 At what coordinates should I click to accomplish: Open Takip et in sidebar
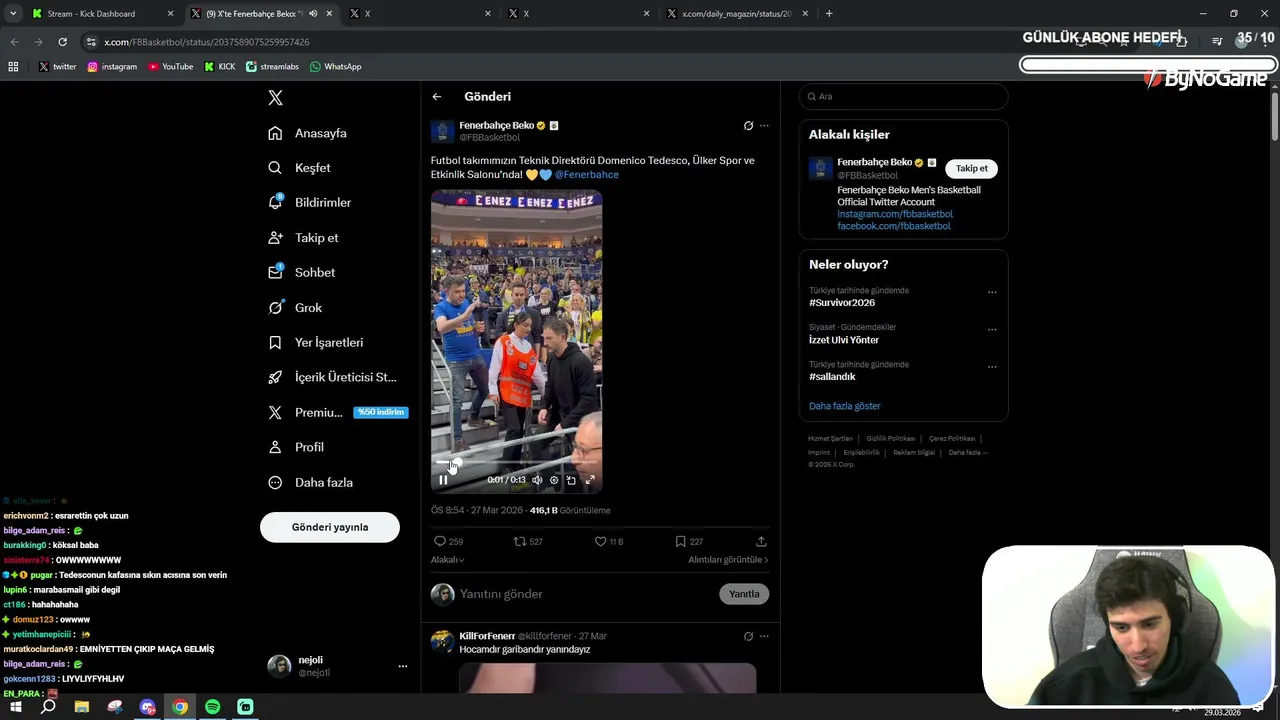click(x=304, y=238)
